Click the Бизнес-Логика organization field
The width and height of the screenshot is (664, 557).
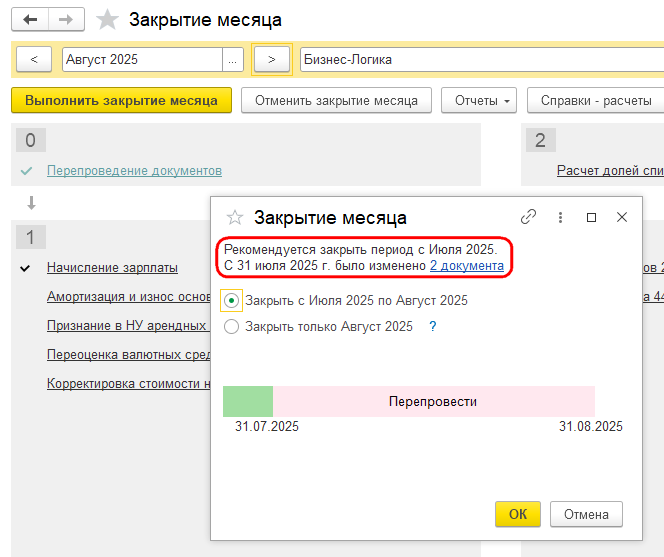click(482, 59)
